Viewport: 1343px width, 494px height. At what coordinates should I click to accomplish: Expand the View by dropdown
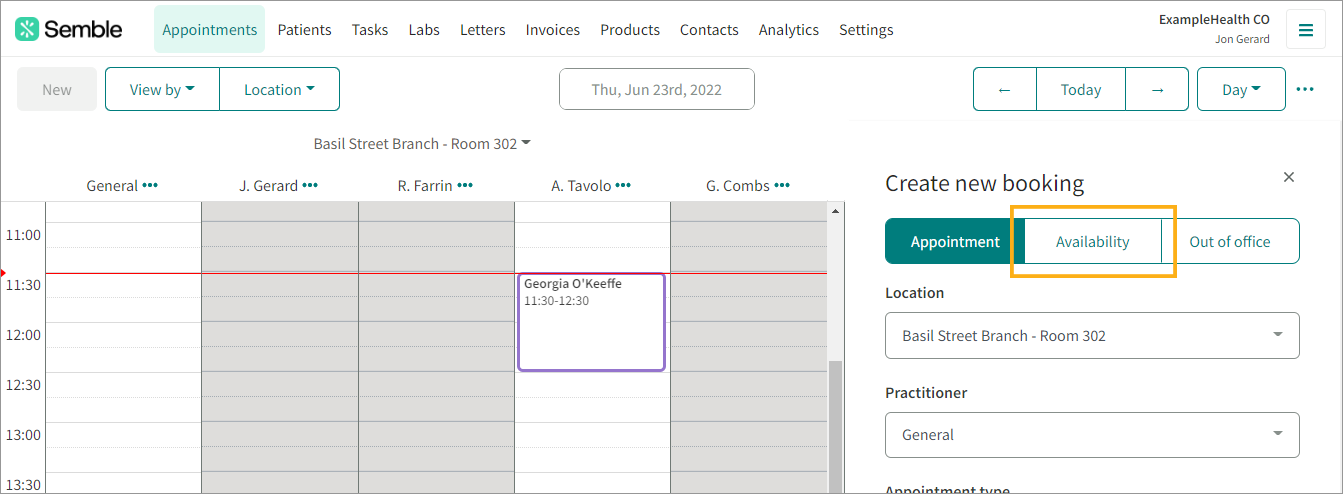162,89
